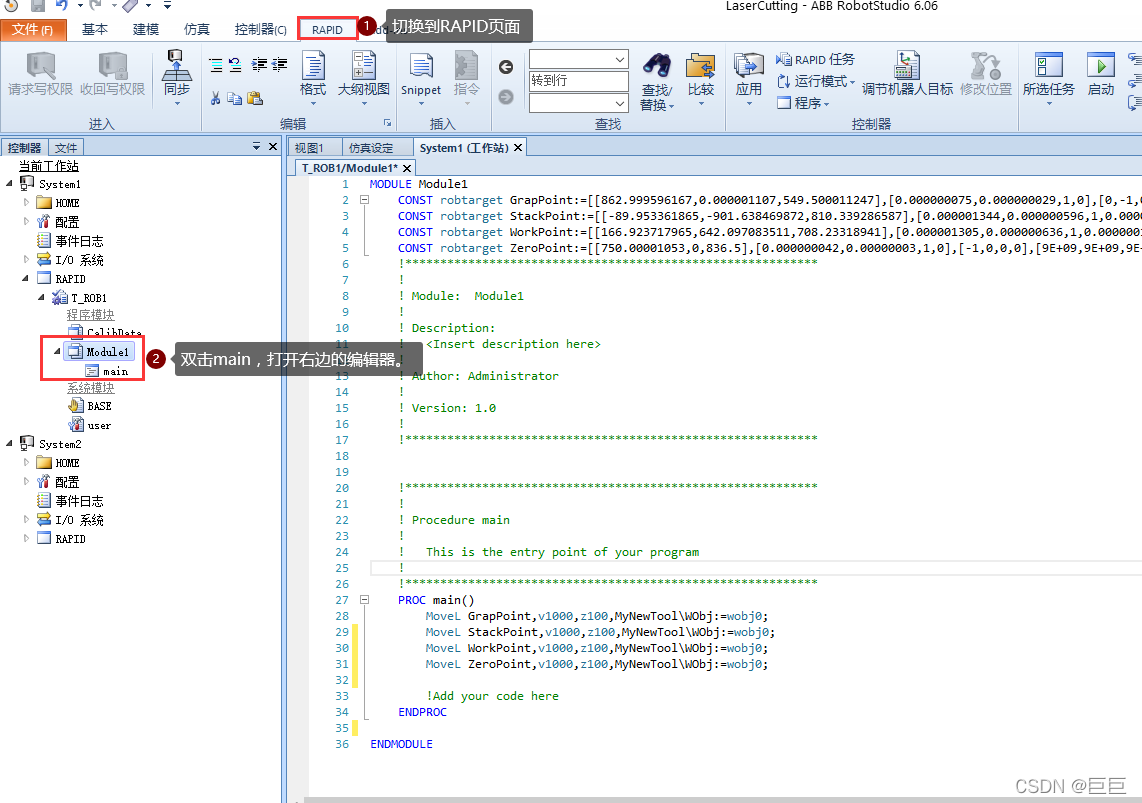Open the Format (格式) tool
This screenshot has width=1142, height=803.
pyautogui.click(x=313, y=76)
